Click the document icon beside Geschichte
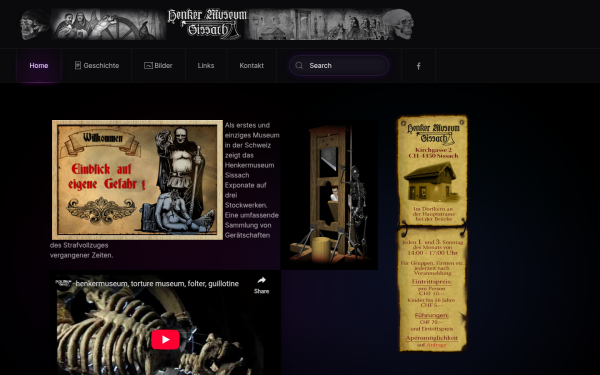Screen dimensions: 600x375 pos(78,65)
